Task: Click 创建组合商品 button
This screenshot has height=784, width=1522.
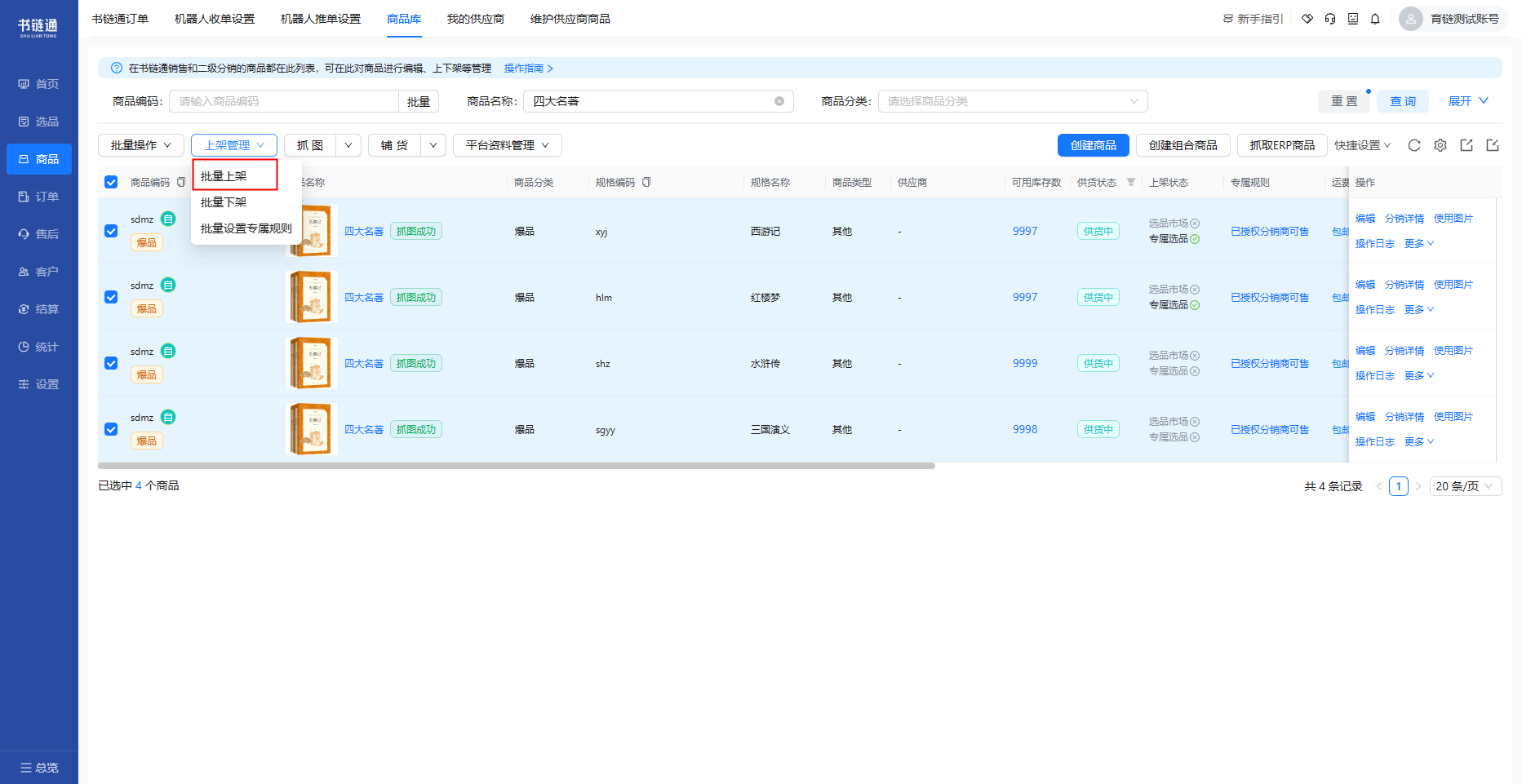Action: [x=1183, y=145]
